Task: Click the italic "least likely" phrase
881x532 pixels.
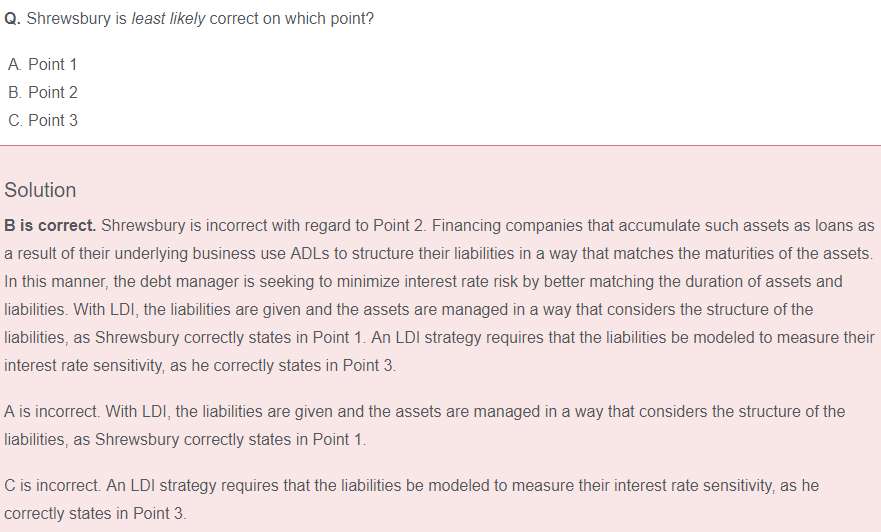Action: pyautogui.click(x=169, y=19)
